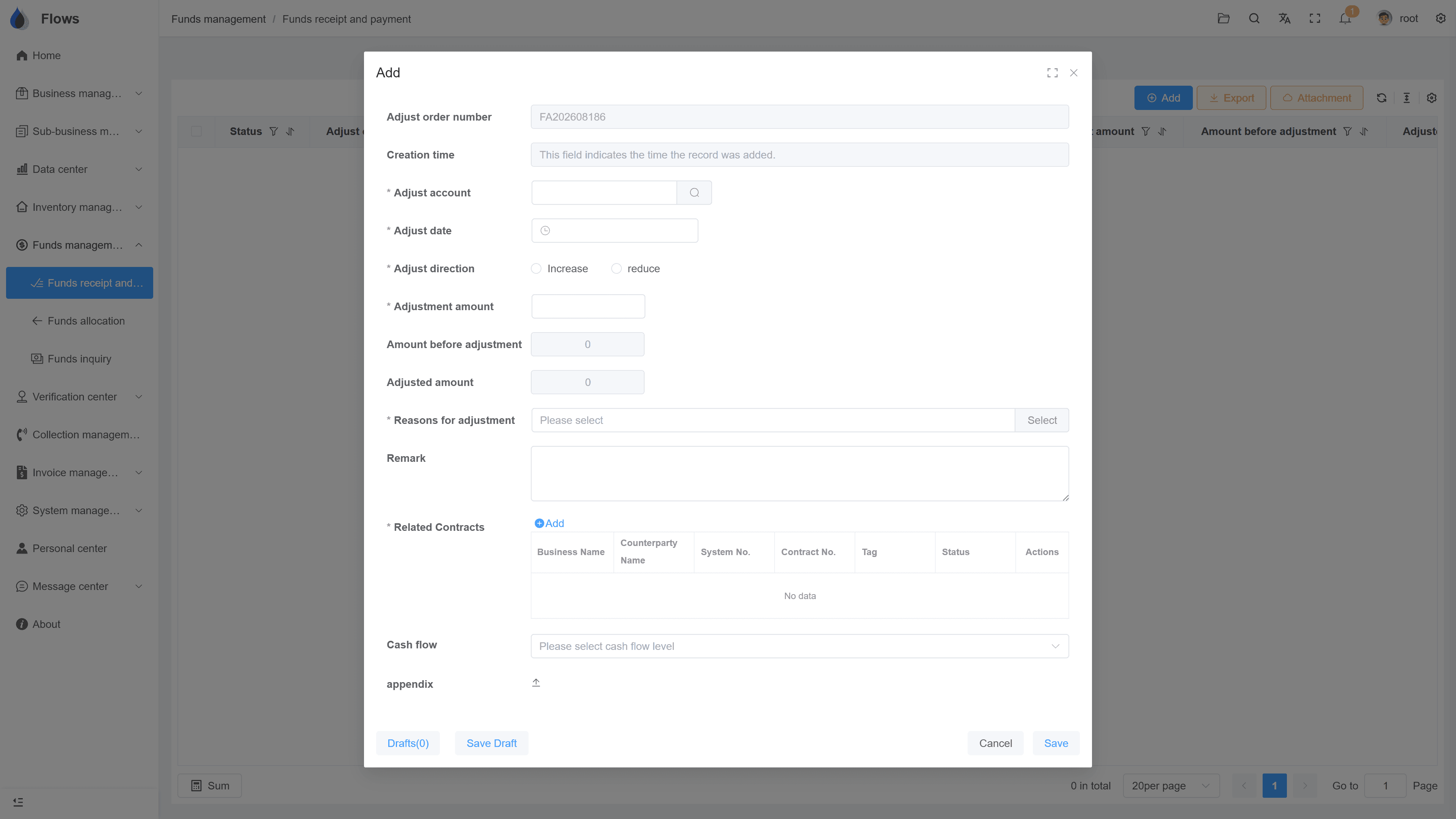This screenshot has height=819, width=1456.
Task: Open Funds inquiry menu item
Action: click(x=79, y=359)
